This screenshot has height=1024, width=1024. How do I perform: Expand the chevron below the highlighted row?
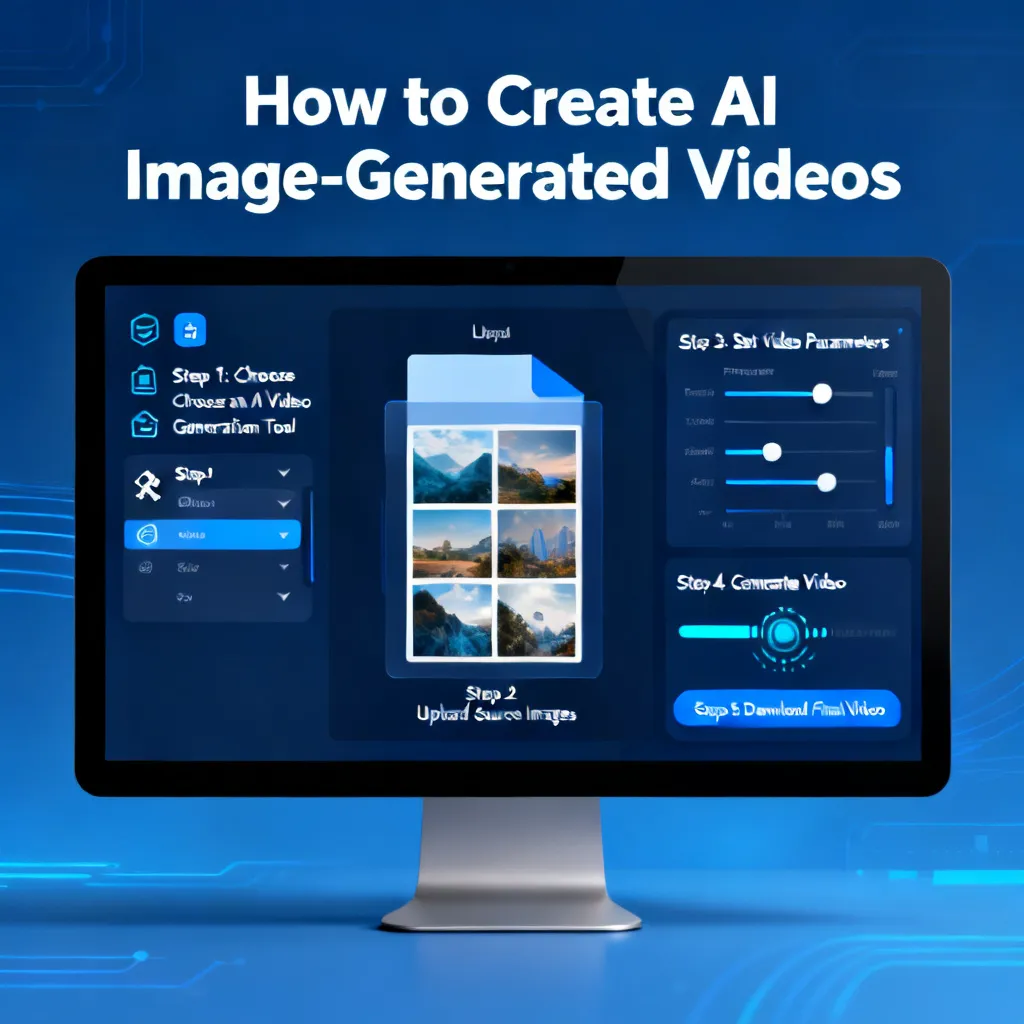click(x=284, y=567)
